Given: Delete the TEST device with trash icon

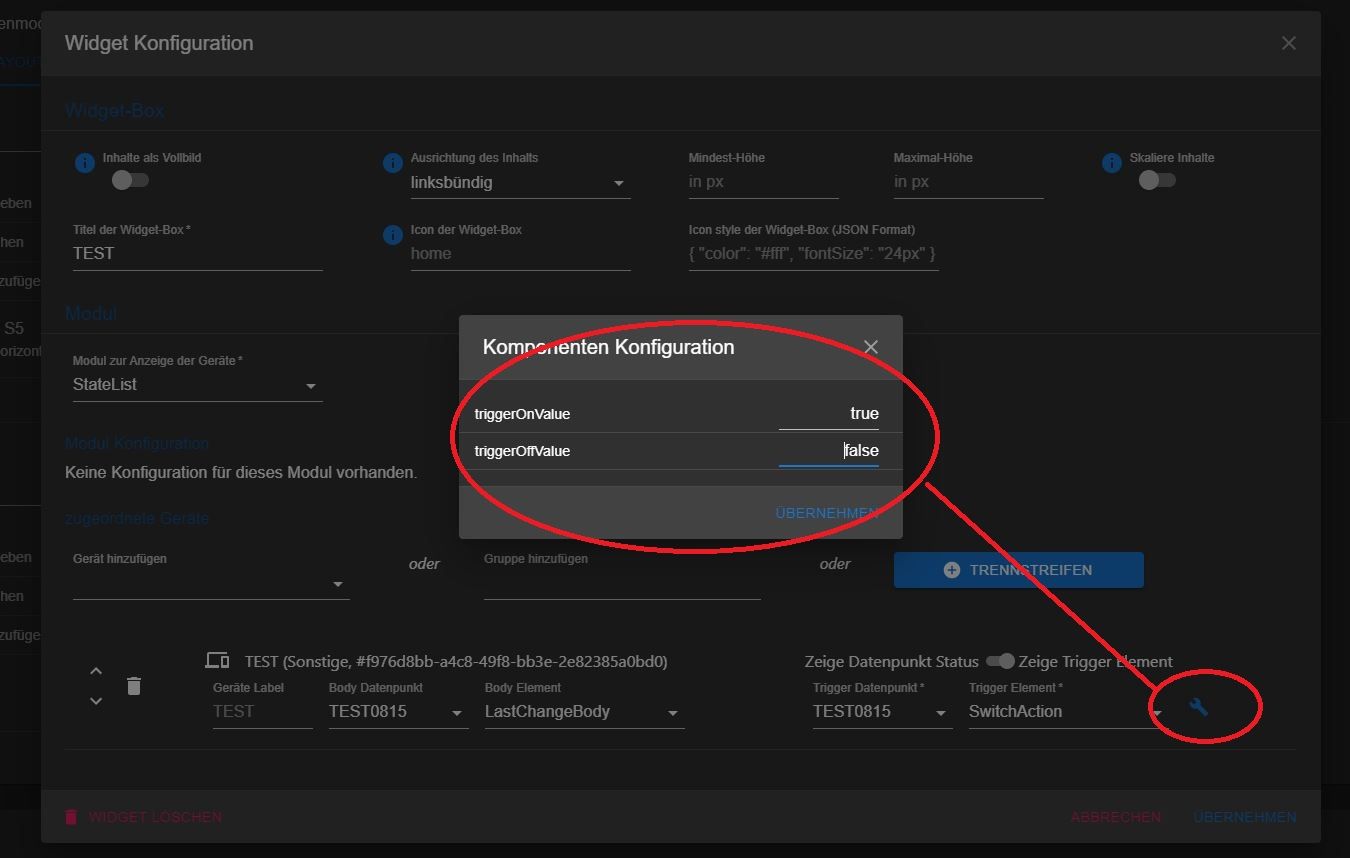Looking at the screenshot, I should [134, 686].
